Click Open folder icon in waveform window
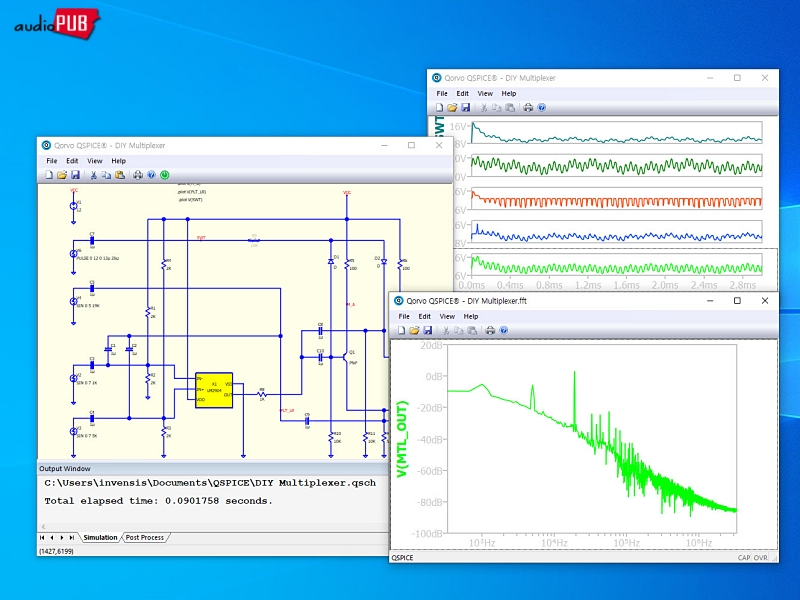800x600 pixels. click(x=452, y=108)
